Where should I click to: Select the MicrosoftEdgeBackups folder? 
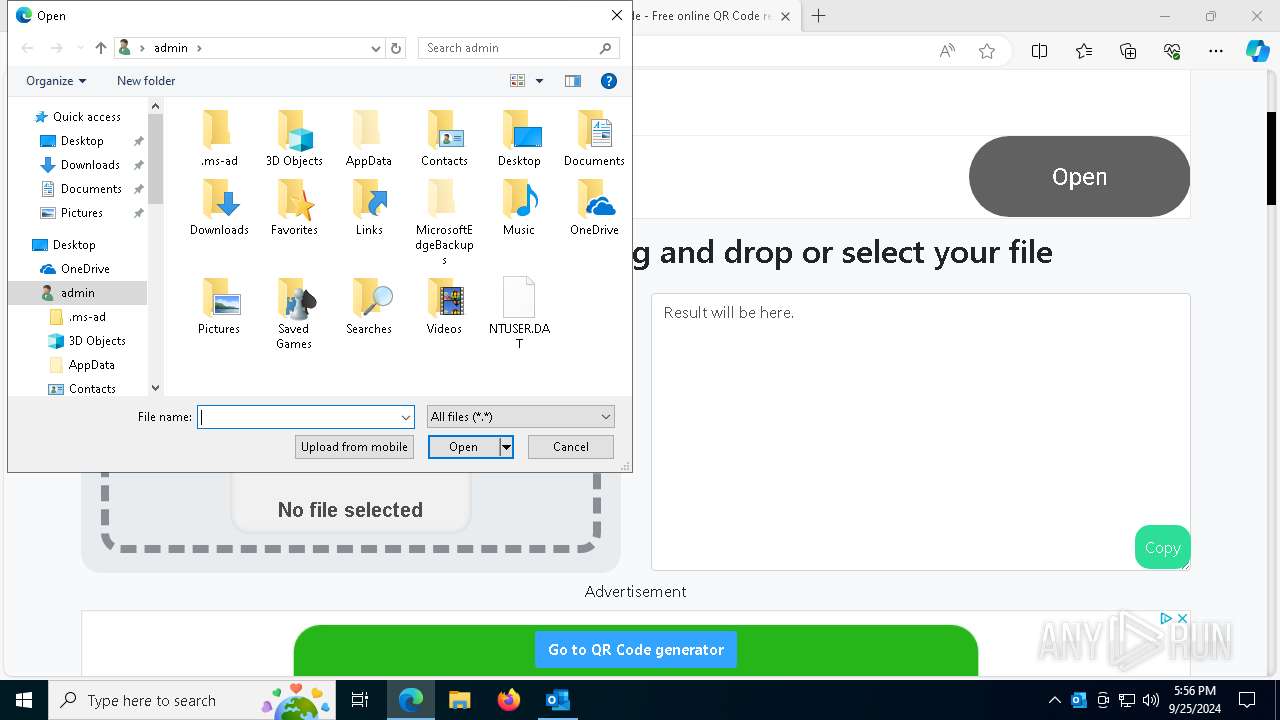(x=444, y=221)
